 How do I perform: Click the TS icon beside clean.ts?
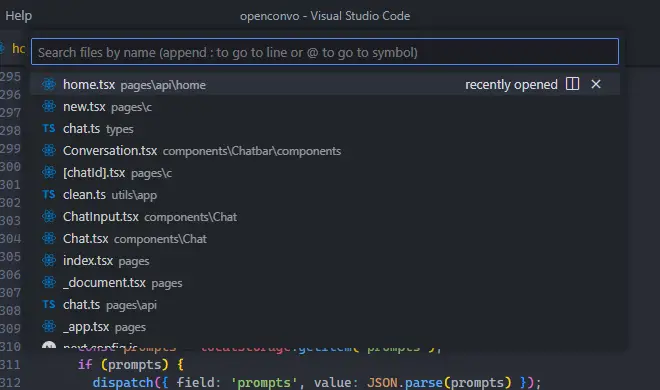click(x=49, y=194)
